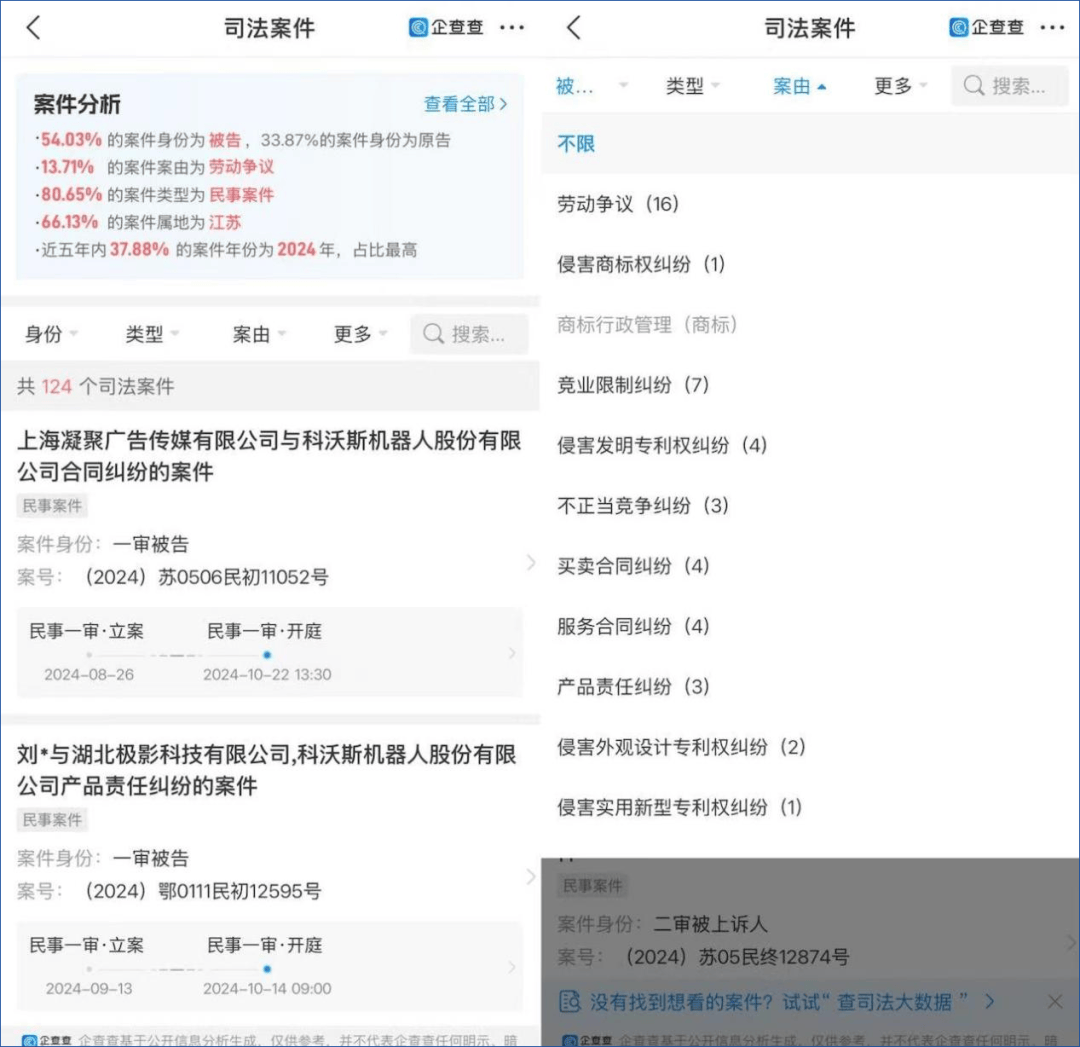
Task: Go back using left screen's back arrow
Action: pos(34,28)
